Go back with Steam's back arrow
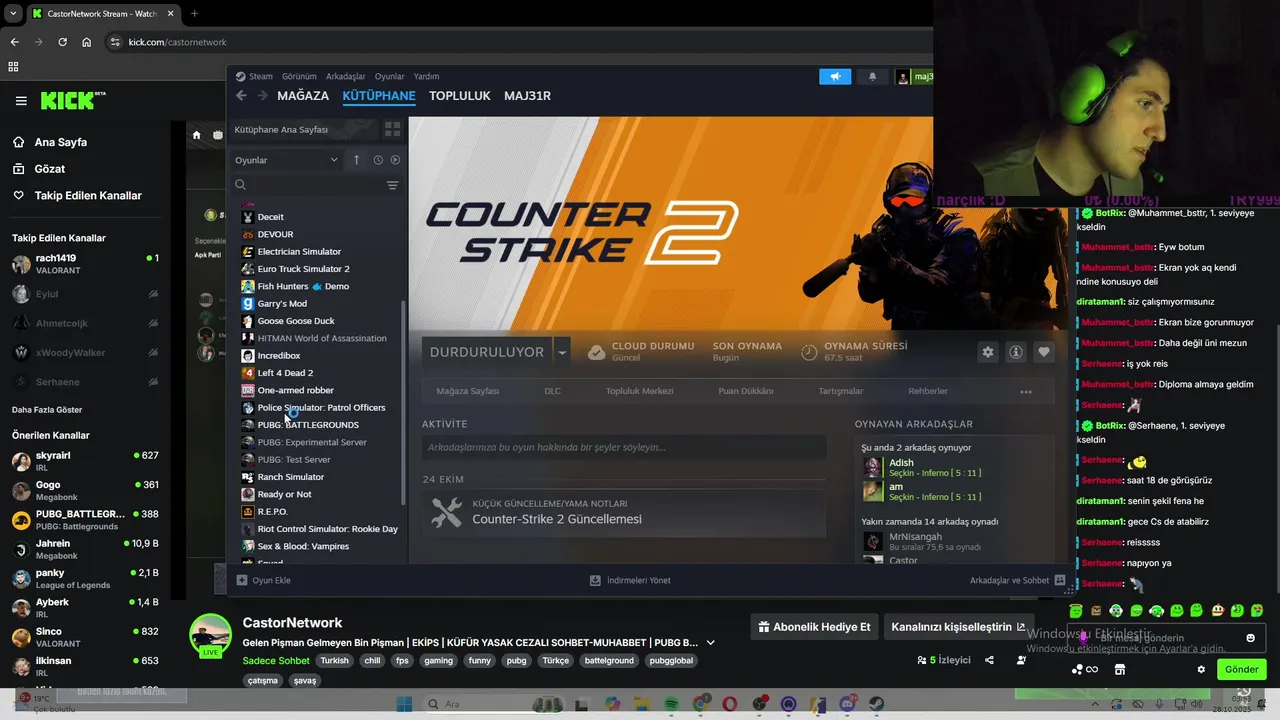The image size is (1280, 720). (241, 96)
